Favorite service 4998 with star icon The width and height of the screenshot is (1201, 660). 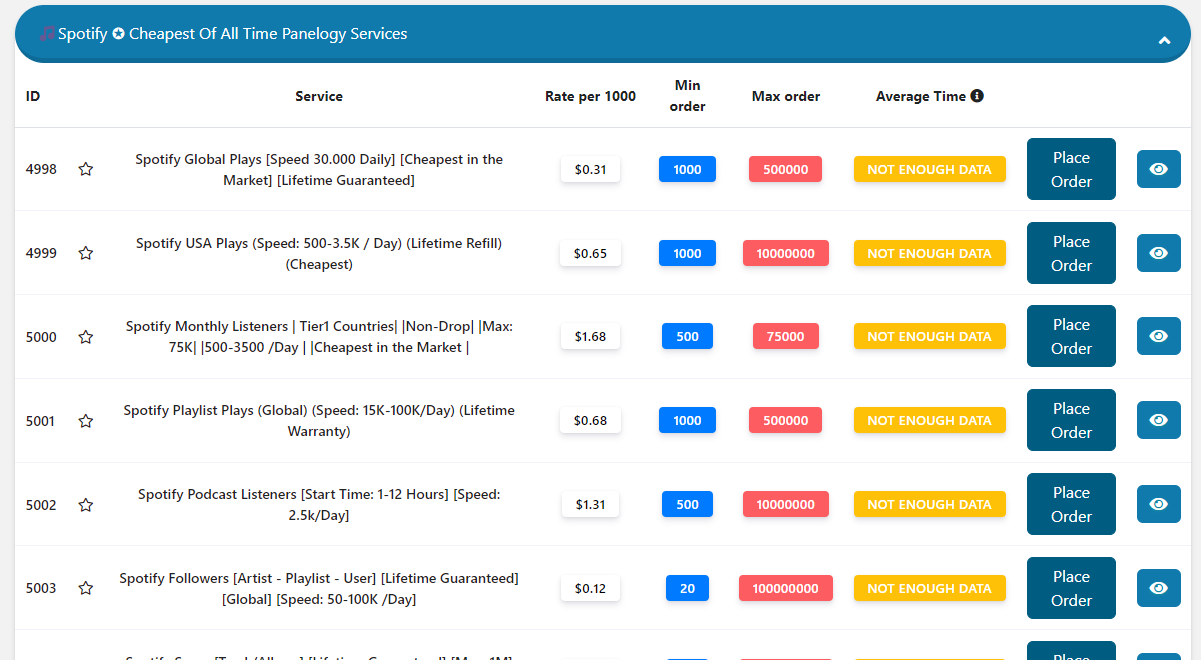tap(86, 170)
